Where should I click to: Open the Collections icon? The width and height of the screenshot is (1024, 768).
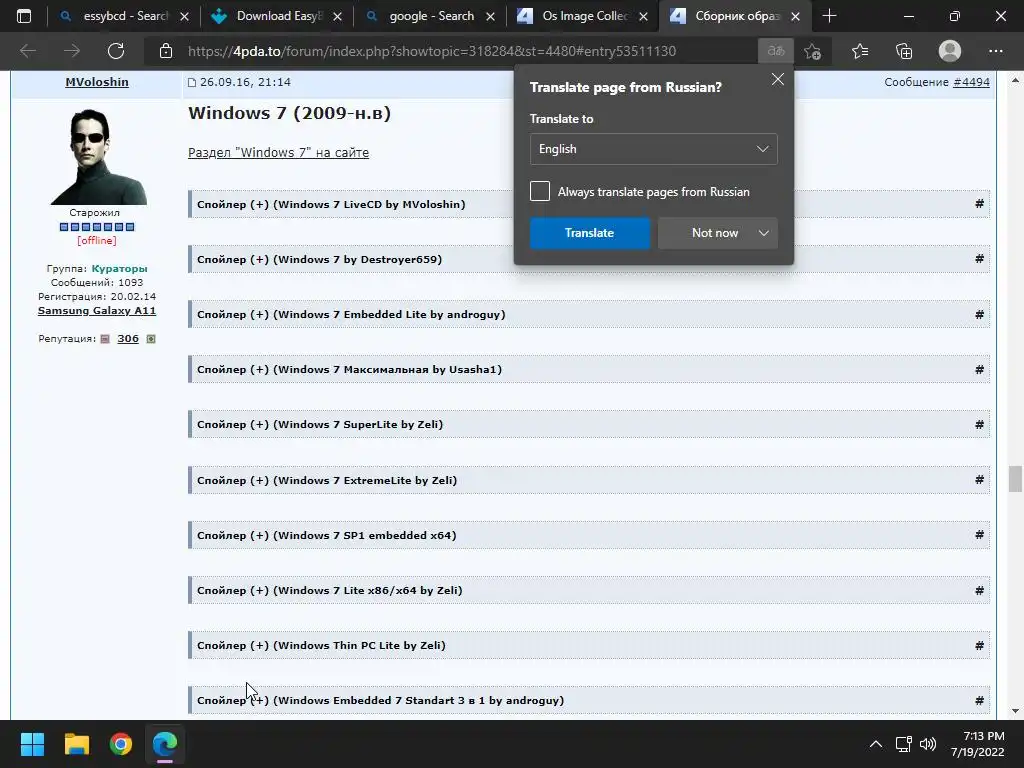point(904,51)
